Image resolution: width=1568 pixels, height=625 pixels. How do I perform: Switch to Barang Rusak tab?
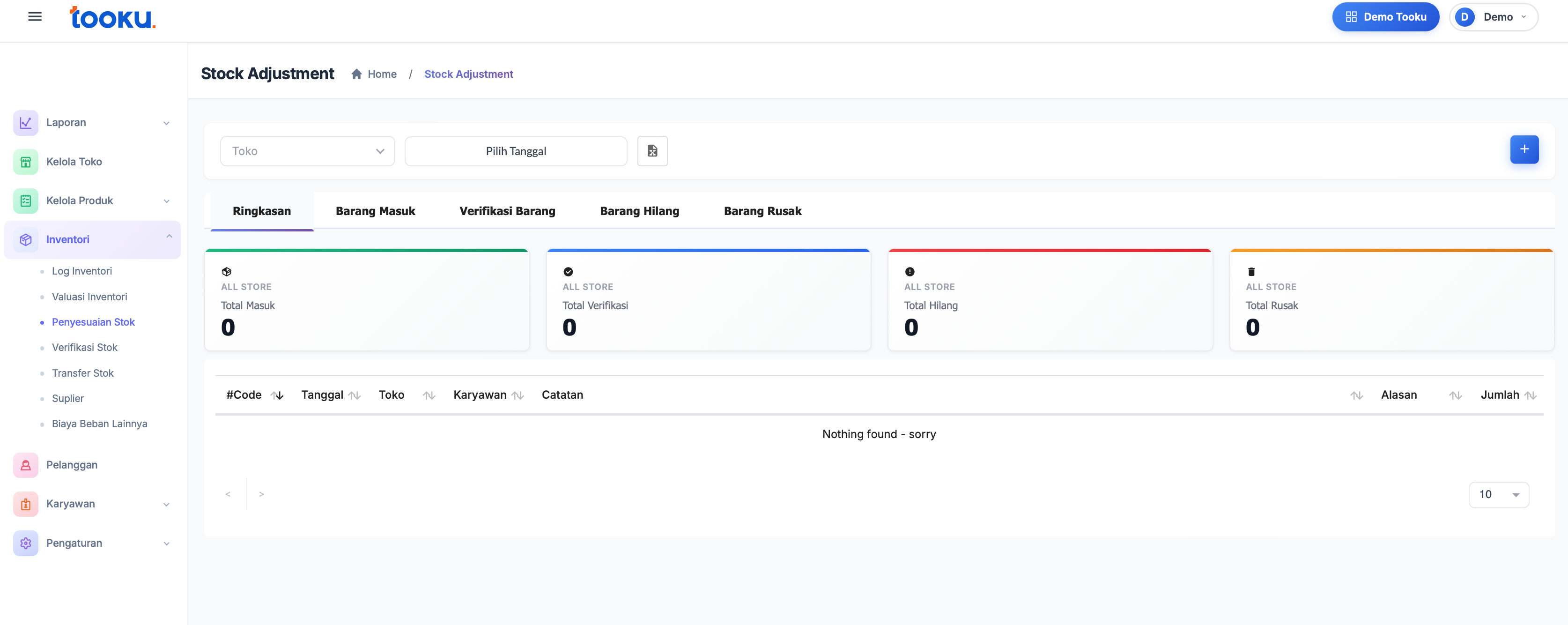(762, 211)
